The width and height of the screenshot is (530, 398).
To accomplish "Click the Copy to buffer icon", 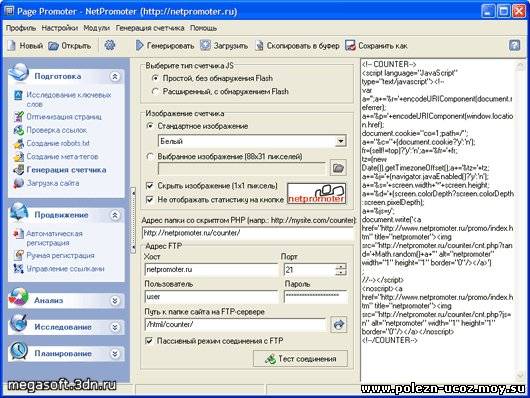I will pos(259,45).
